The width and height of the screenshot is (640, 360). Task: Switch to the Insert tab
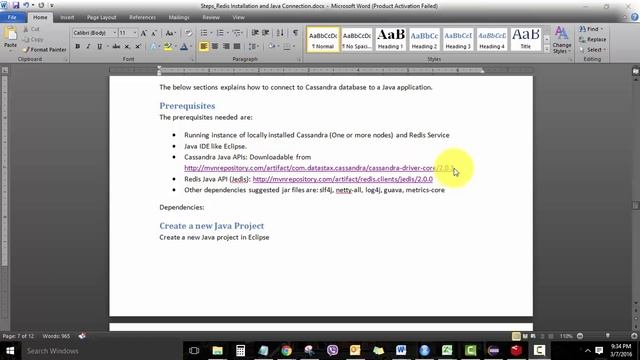pos(67,17)
